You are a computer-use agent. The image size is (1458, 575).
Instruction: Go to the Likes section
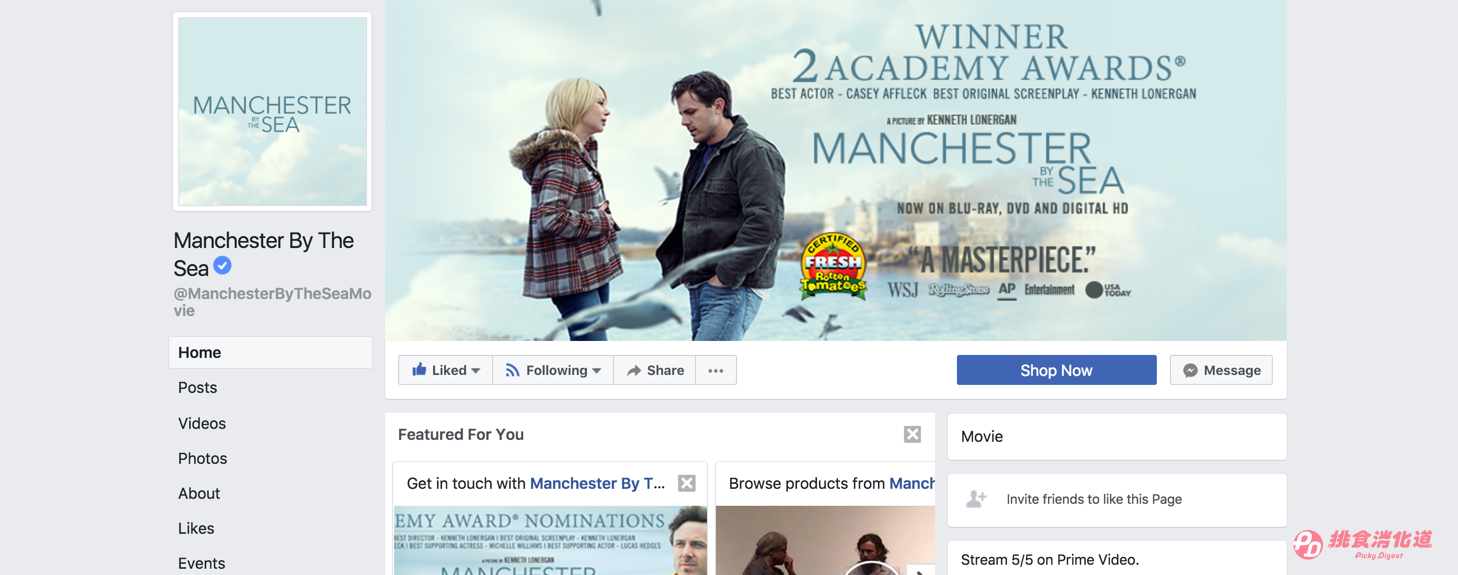(x=196, y=528)
